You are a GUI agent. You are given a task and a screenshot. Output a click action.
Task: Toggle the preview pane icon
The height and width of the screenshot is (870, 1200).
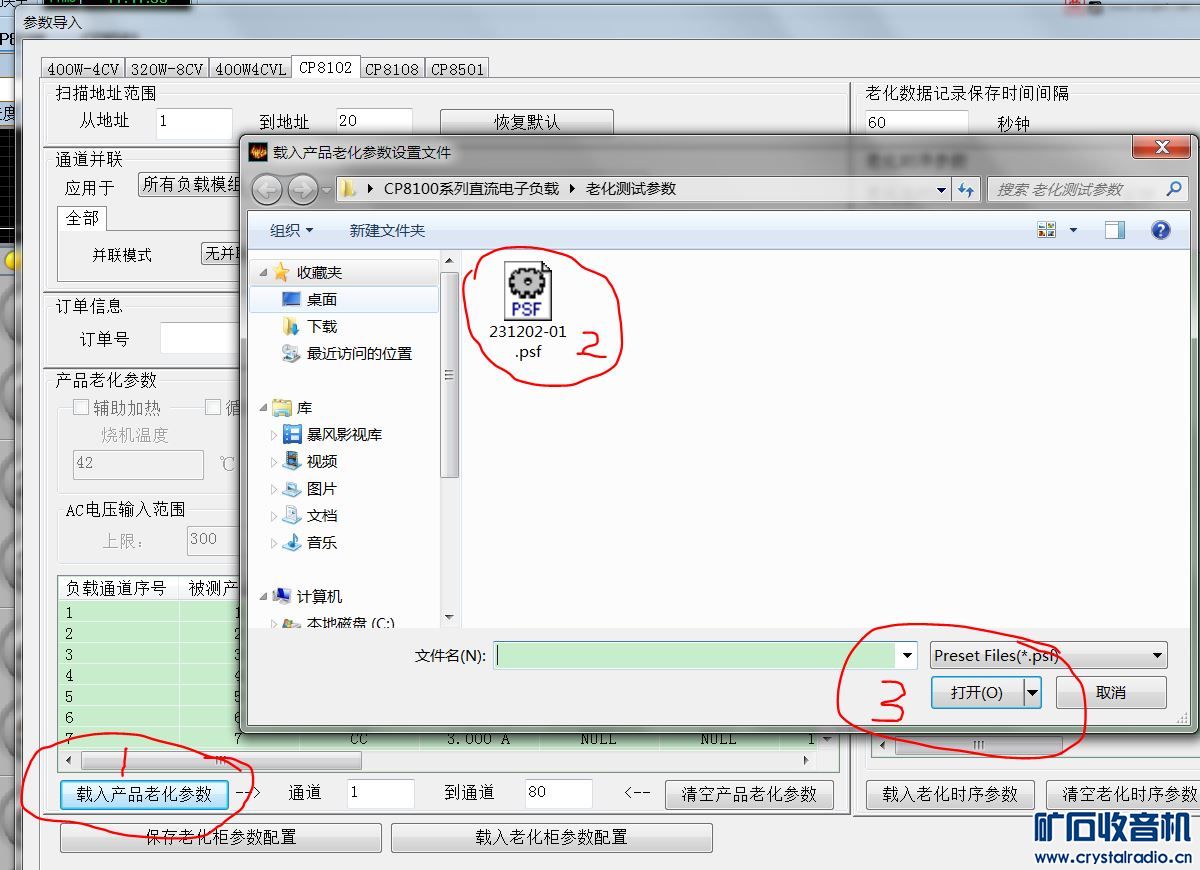click(1115, 230)
